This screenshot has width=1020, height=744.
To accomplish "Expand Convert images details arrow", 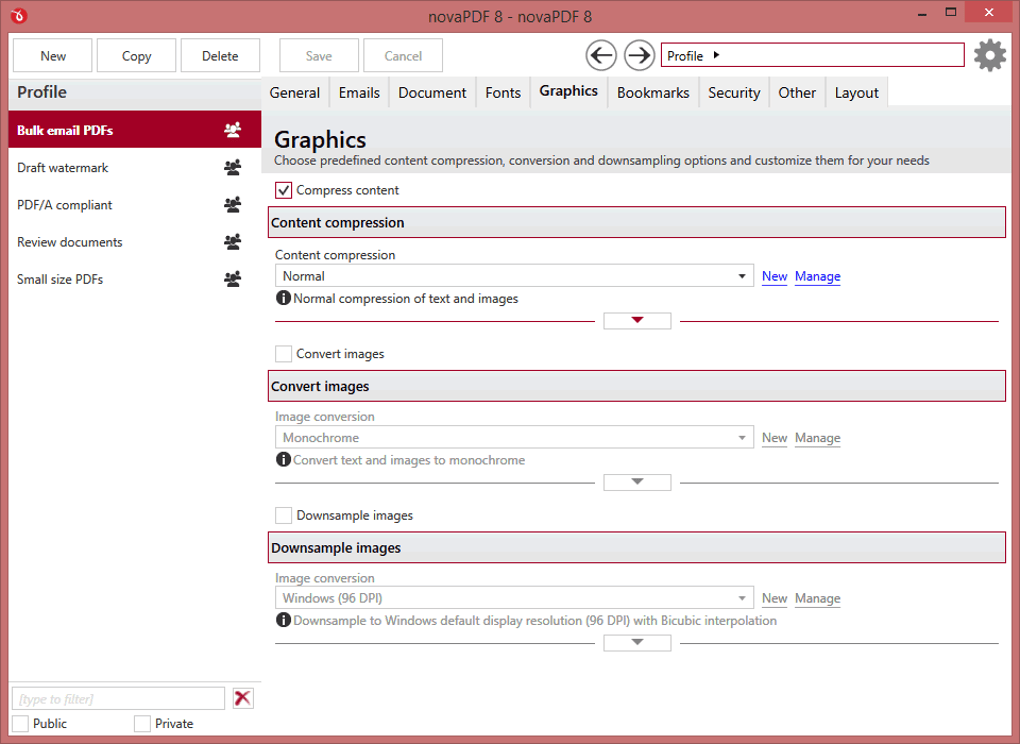I will (638, 482).
